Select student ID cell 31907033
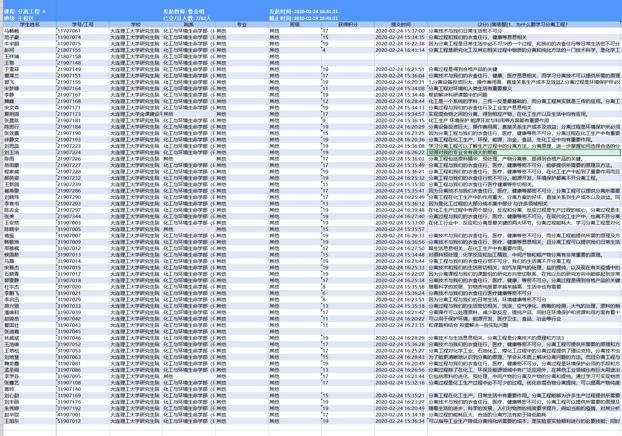The image size is (622, 436). 83,306
